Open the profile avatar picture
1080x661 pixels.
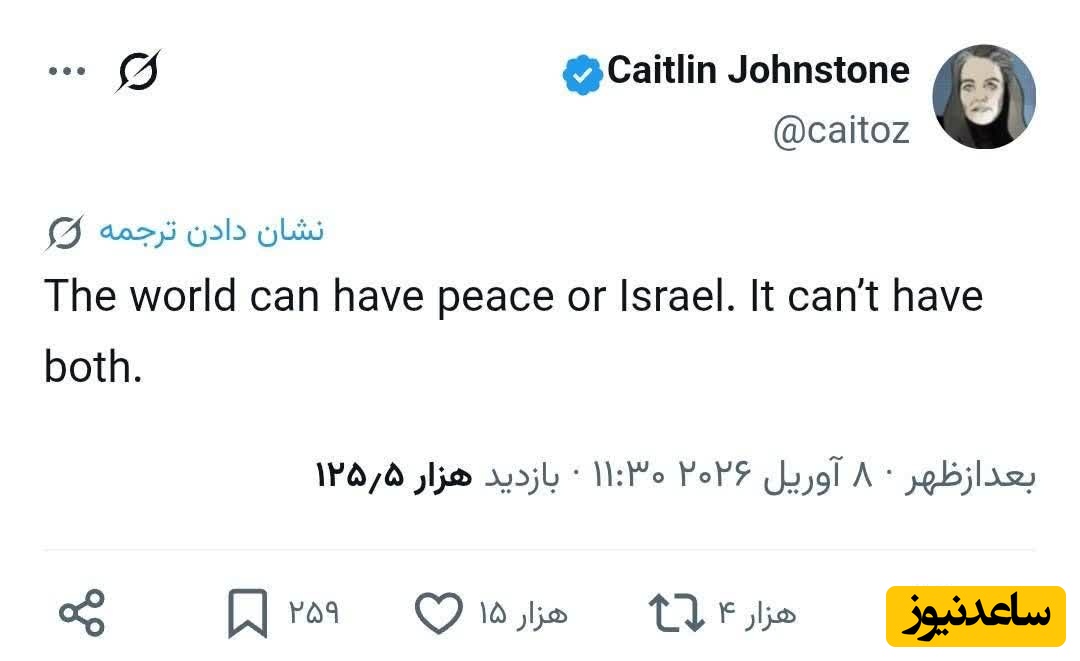(x=983, y=97)
